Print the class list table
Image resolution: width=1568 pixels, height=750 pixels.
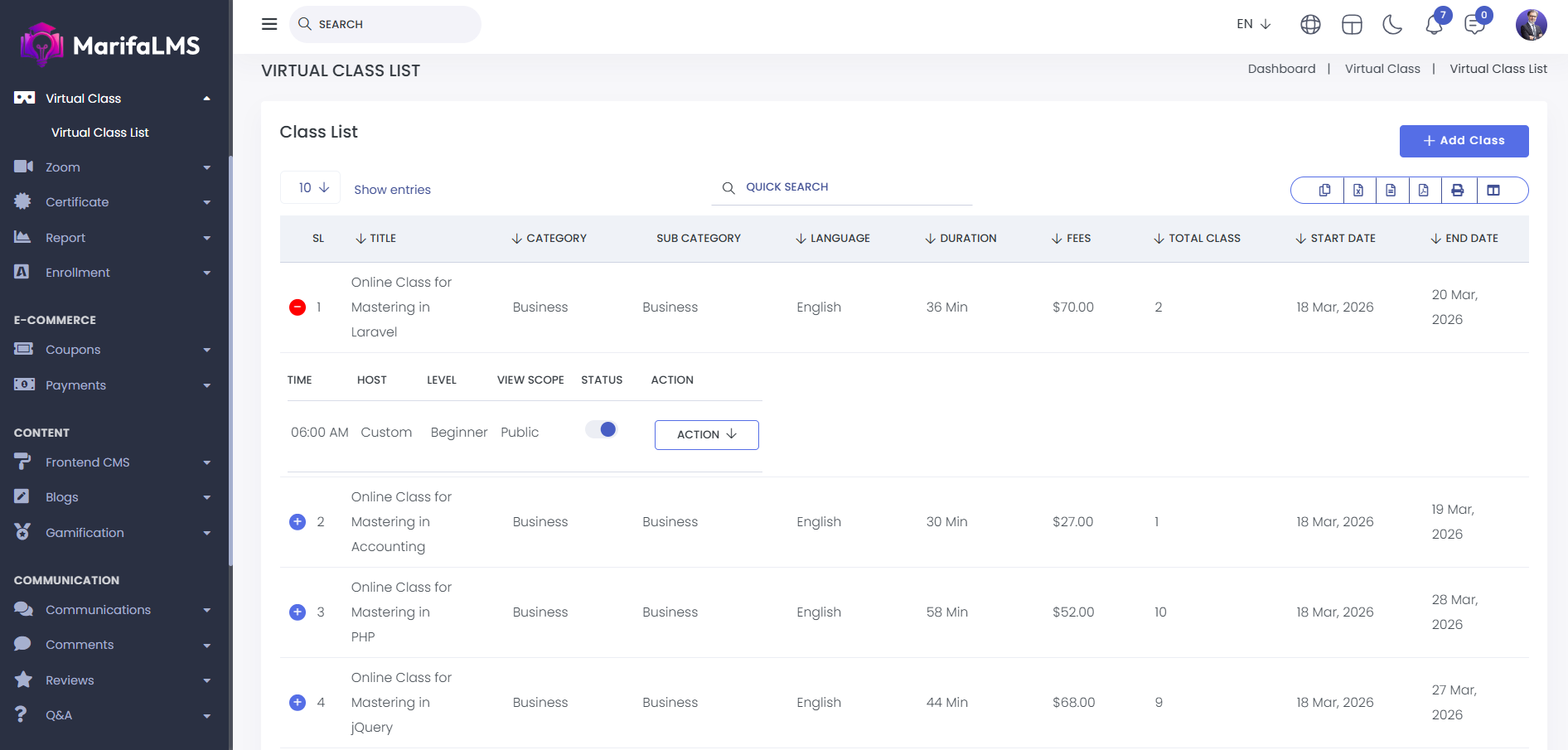point(1458,191)
